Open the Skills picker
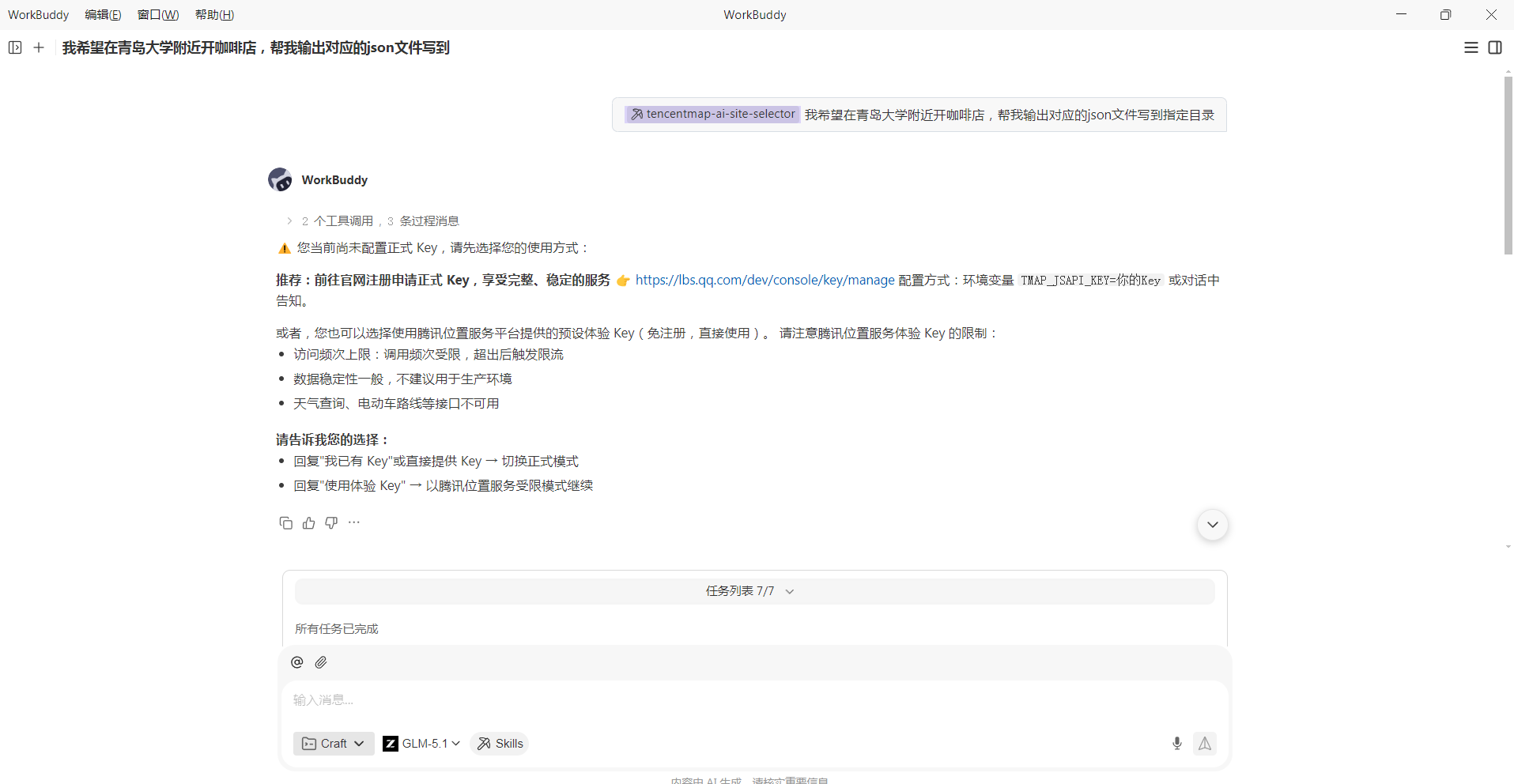Viewport: 1514px width, 784px height. (x=500, y=744)
